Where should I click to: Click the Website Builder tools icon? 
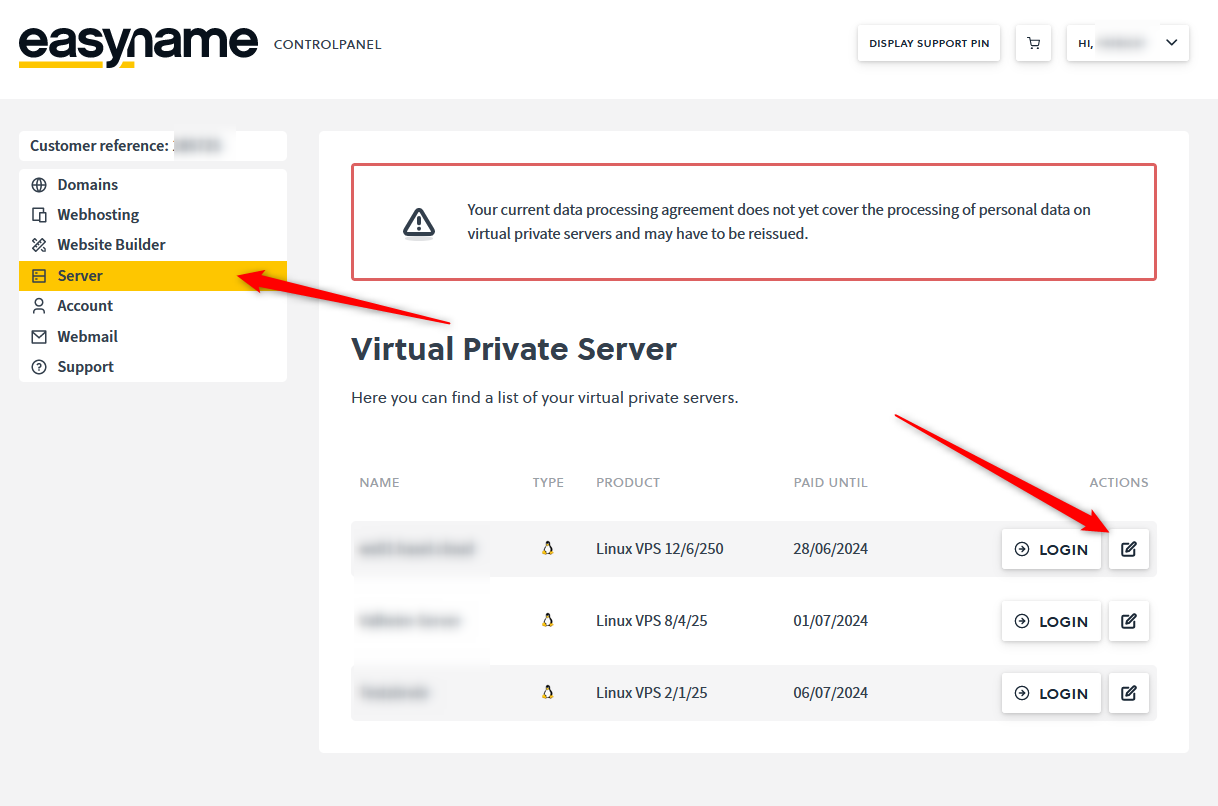(x=39, y=245)
